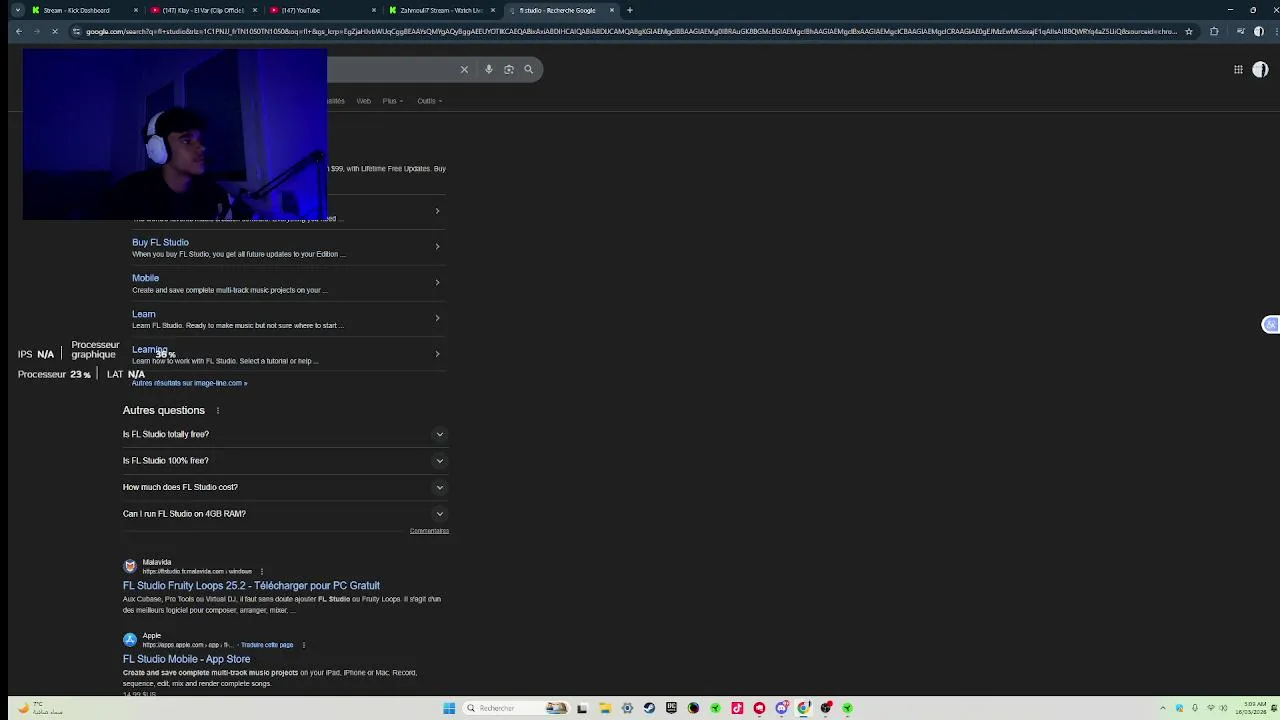Click the browser address bar URL

click(630, 31)
